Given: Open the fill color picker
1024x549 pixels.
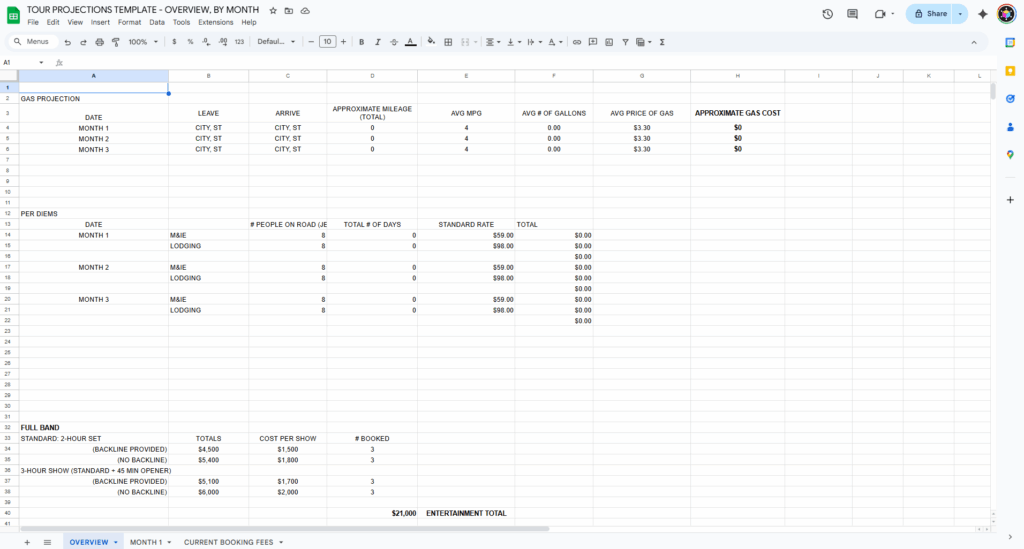Looking at the screenshot, I should pos(431,42).
